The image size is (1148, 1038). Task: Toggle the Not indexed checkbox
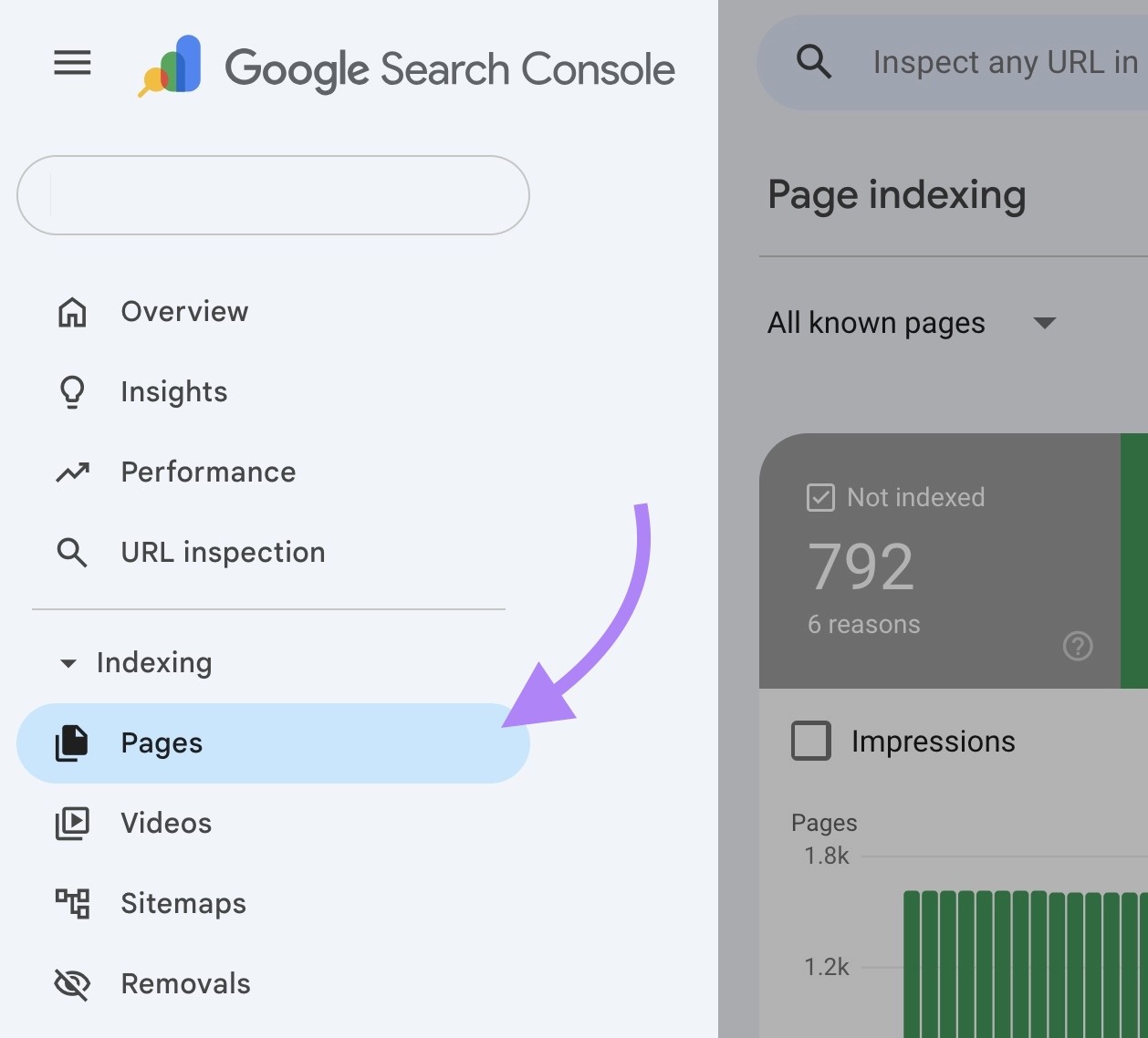coord(820,497)
